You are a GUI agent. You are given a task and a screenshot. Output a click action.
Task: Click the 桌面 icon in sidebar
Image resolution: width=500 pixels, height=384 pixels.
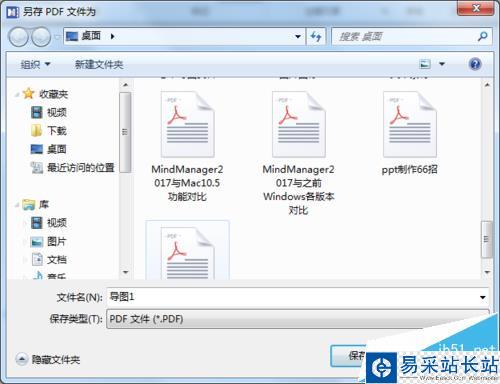tap(37, 149)
